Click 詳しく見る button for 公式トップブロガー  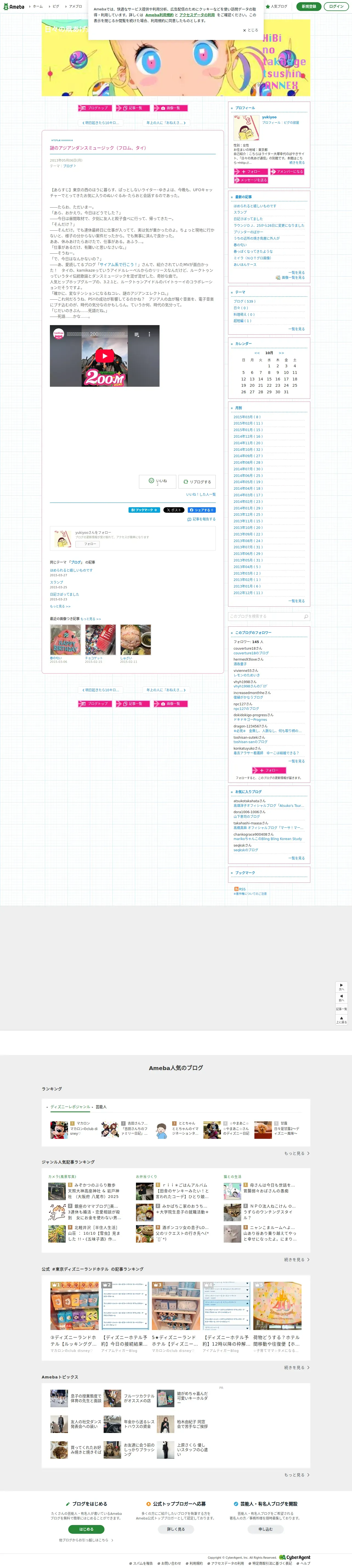176,1529
